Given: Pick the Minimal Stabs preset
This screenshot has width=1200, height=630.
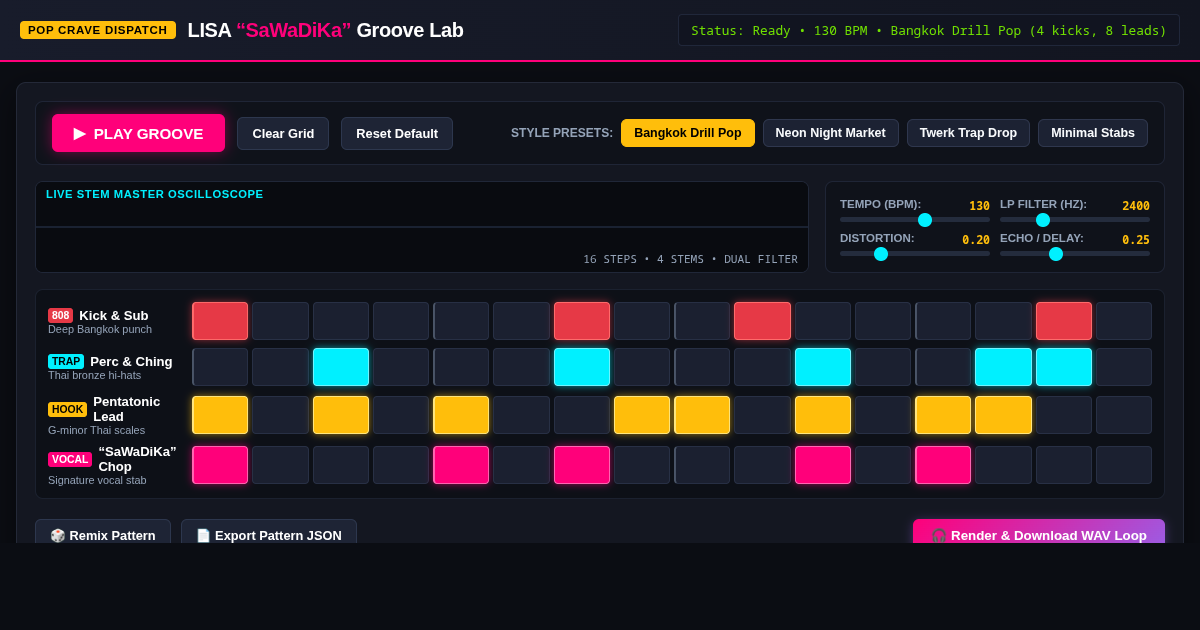Looking at the screenshot, I should (1093, 133).
